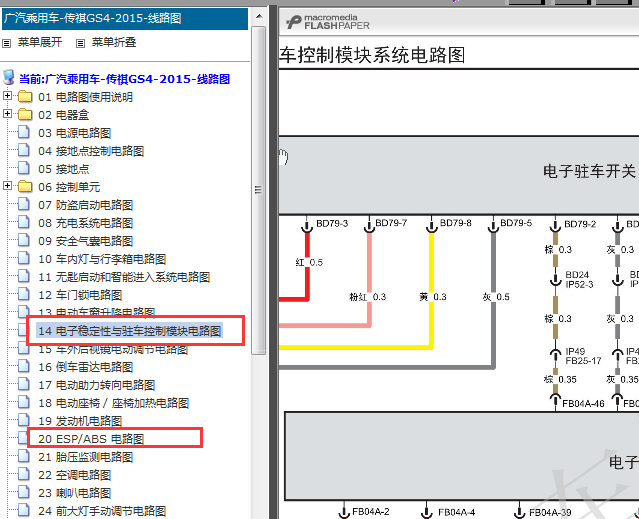Select 14 电子稳定性与驻车控制模块电路图

(x=130, y=331)
